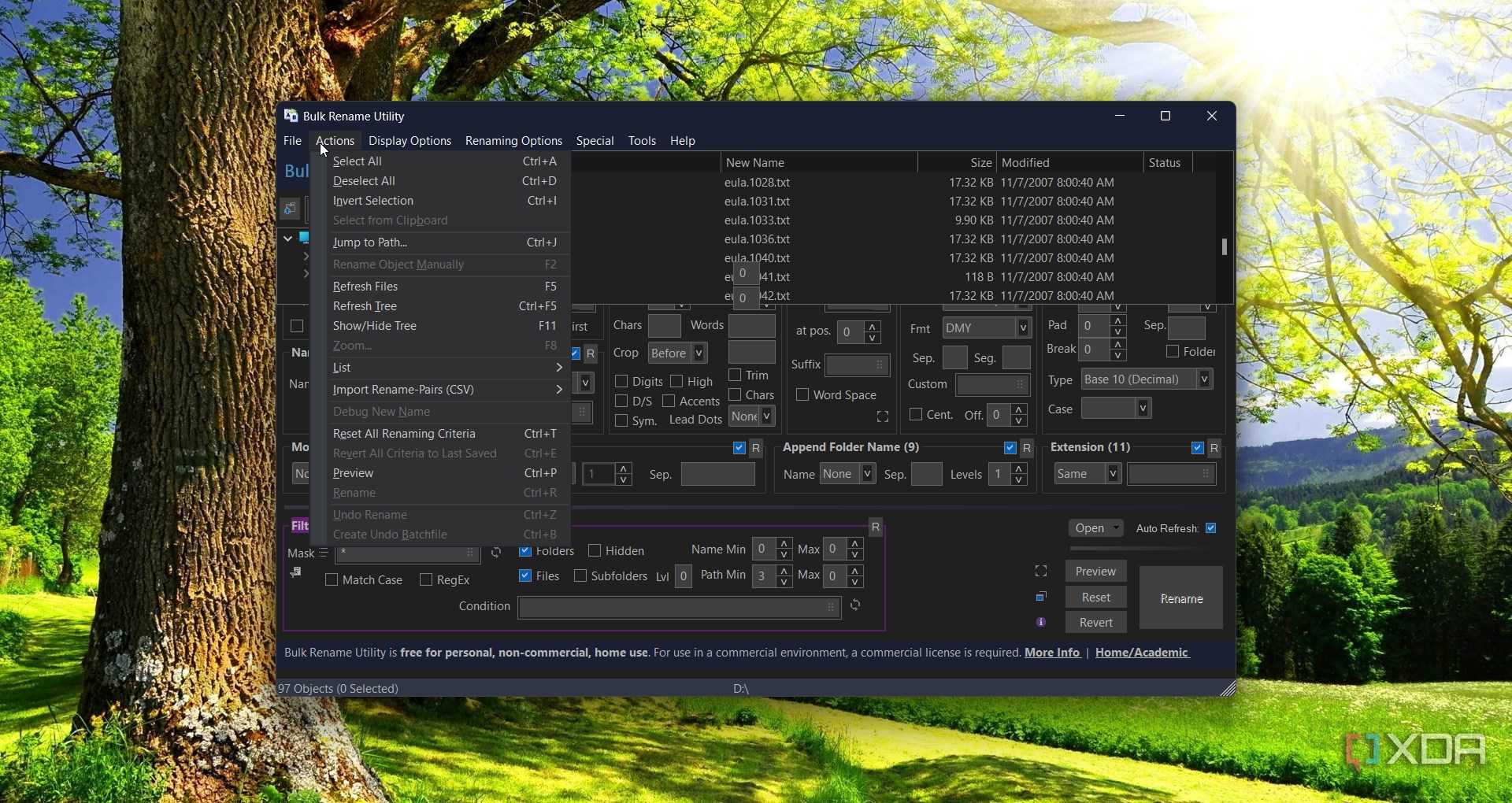Open the mask list icon beside the Mask label

pos(324,553)
